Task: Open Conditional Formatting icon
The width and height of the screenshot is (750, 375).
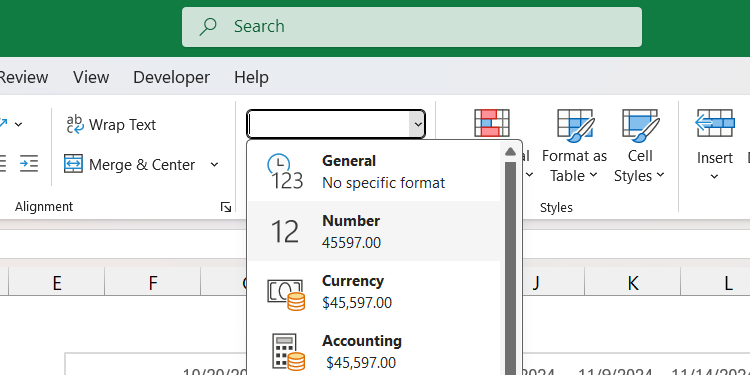Action: (x=492, y=123)
